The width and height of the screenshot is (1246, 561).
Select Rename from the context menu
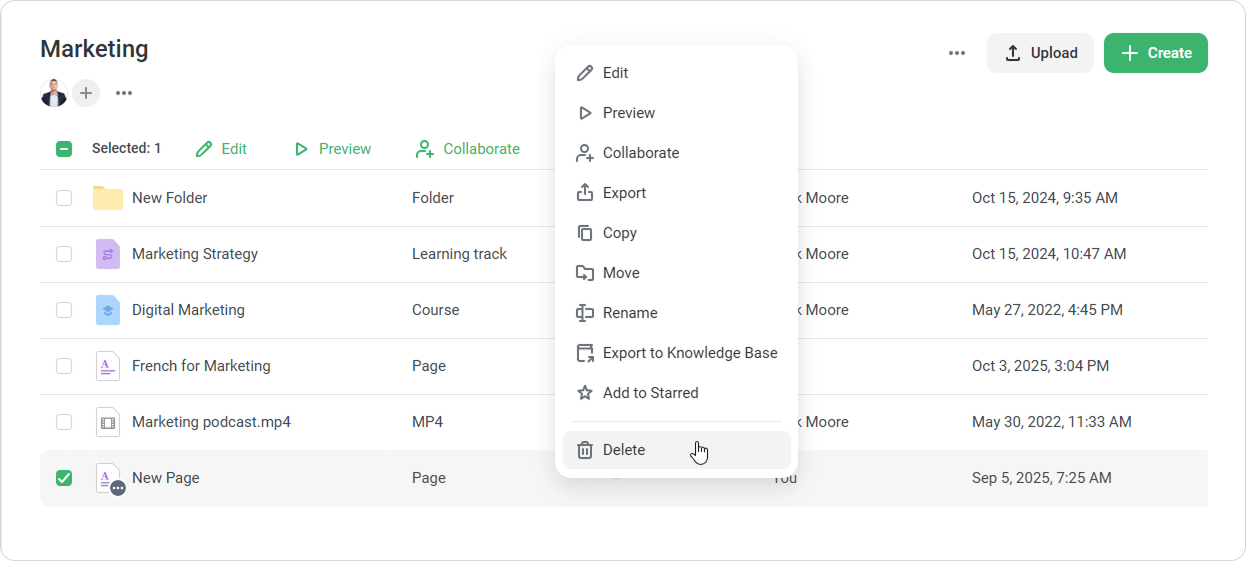tap(629, 313)
